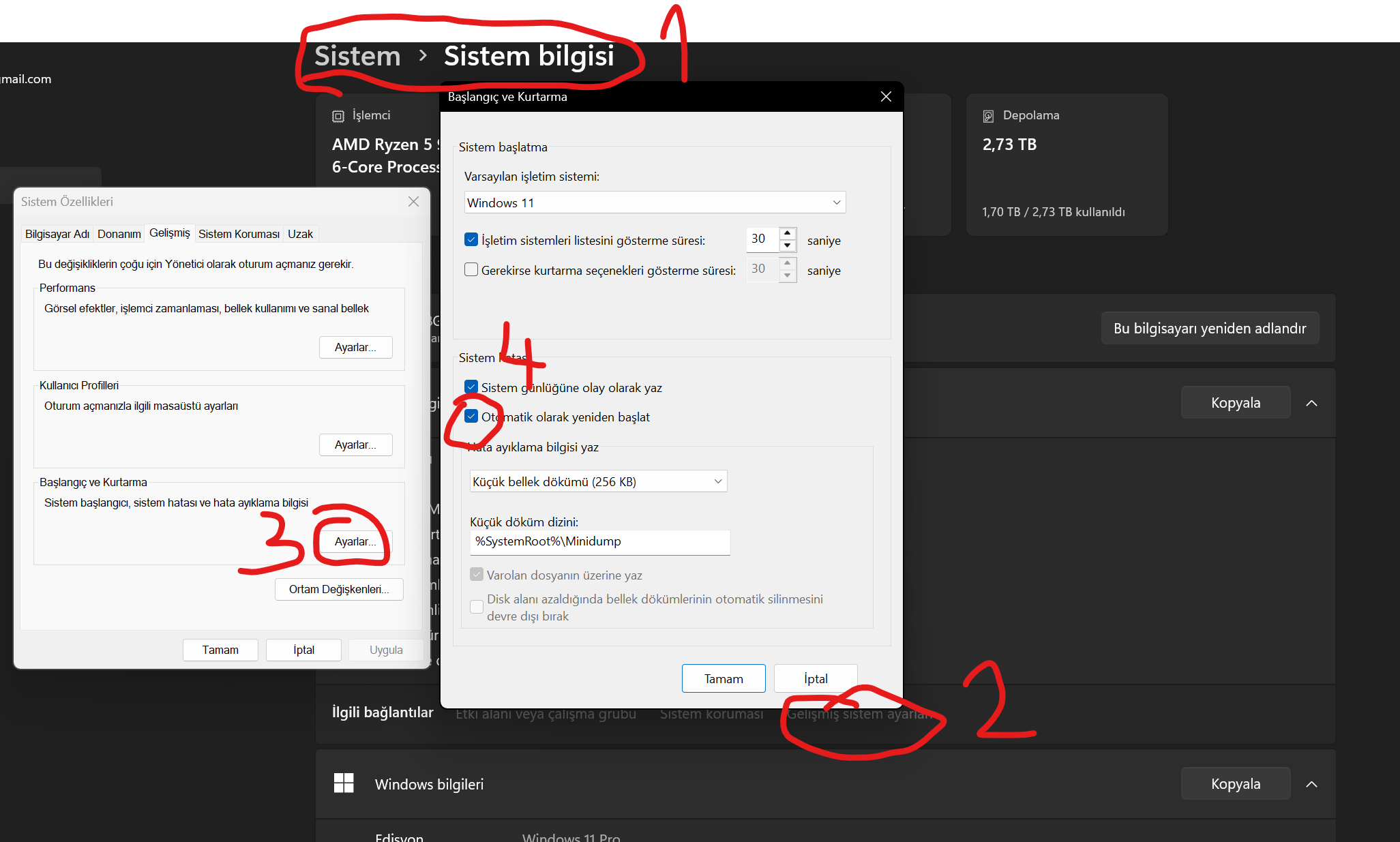This screenshot has height=842, width=1400.
Task: Click the İlgili bağlantılar label
Action: 383,712
